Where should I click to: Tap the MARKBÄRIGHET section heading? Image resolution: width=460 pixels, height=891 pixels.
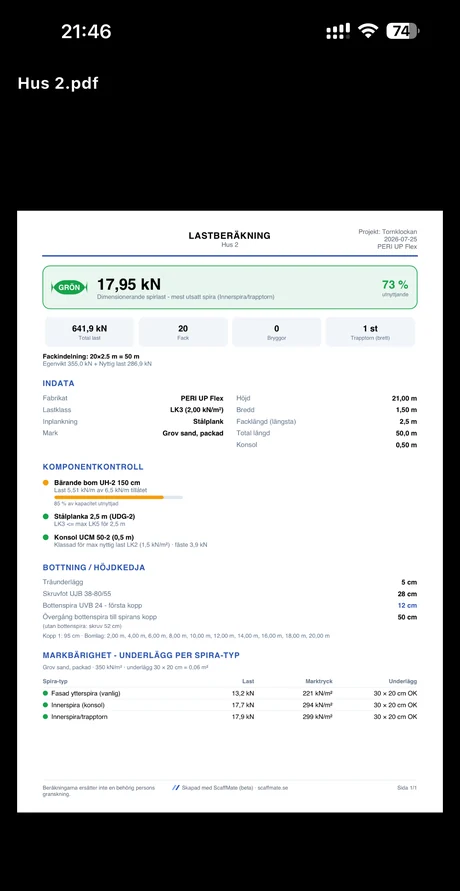[141, 655]
